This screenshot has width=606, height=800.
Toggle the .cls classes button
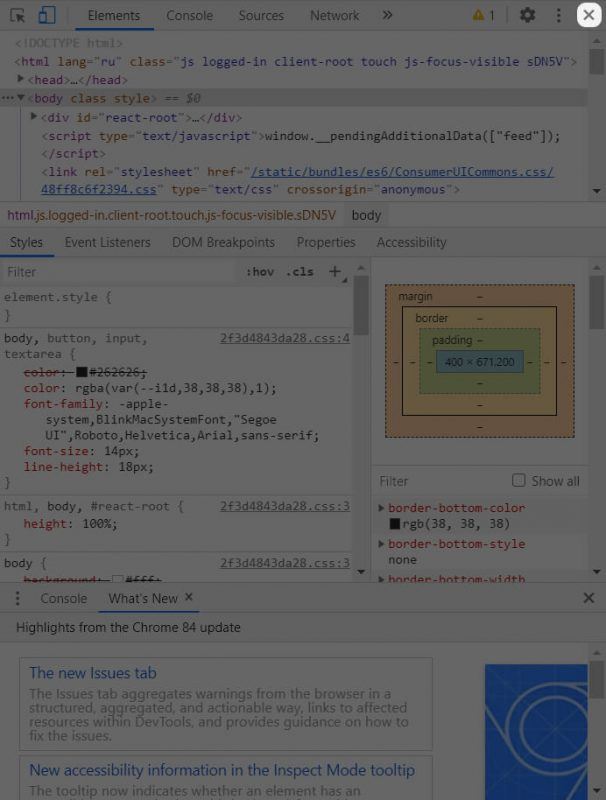299,272
